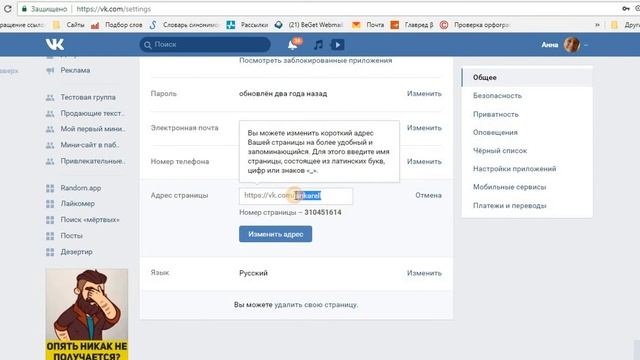
Task: Select the Общее settings tab
Action: pyautogui.click(x=527, y=77)
